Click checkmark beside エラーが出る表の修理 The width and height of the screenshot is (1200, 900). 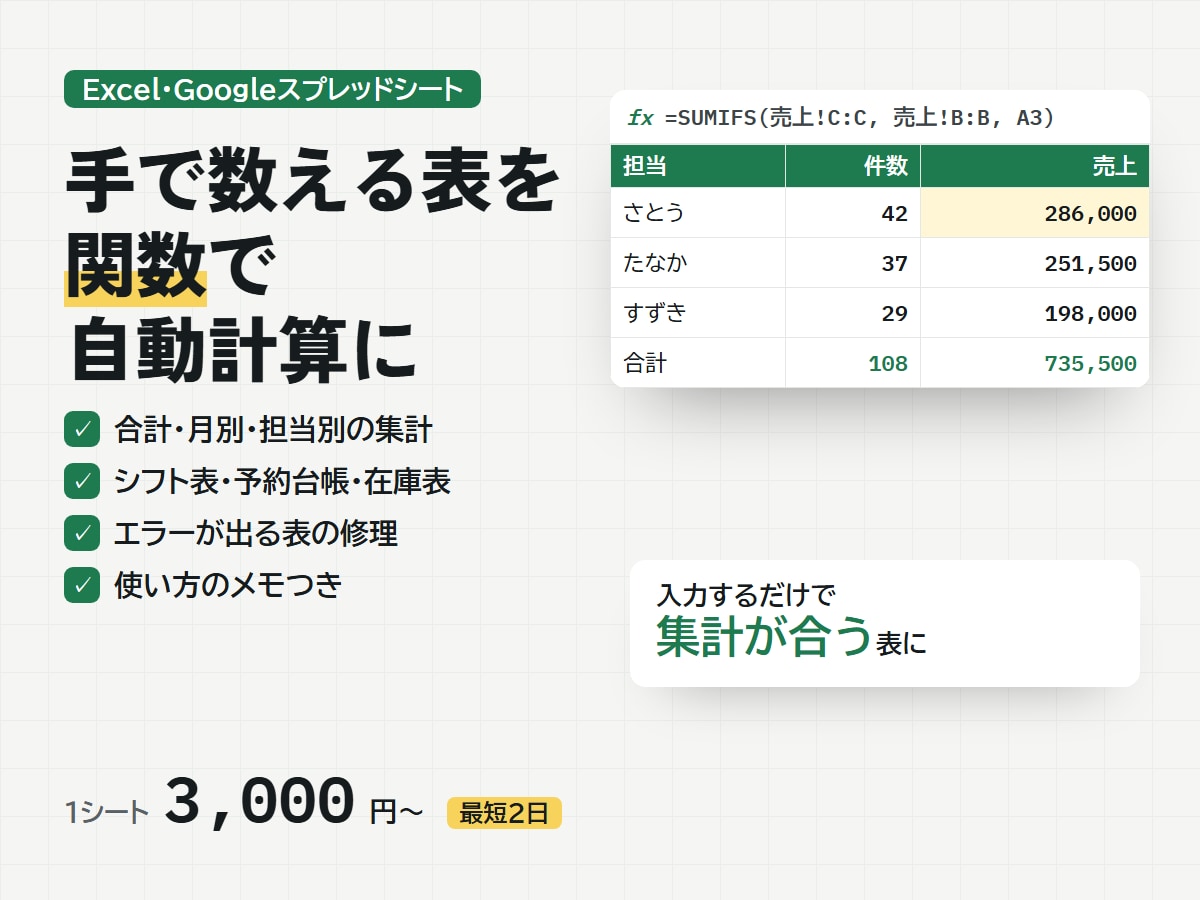[82, 533]
